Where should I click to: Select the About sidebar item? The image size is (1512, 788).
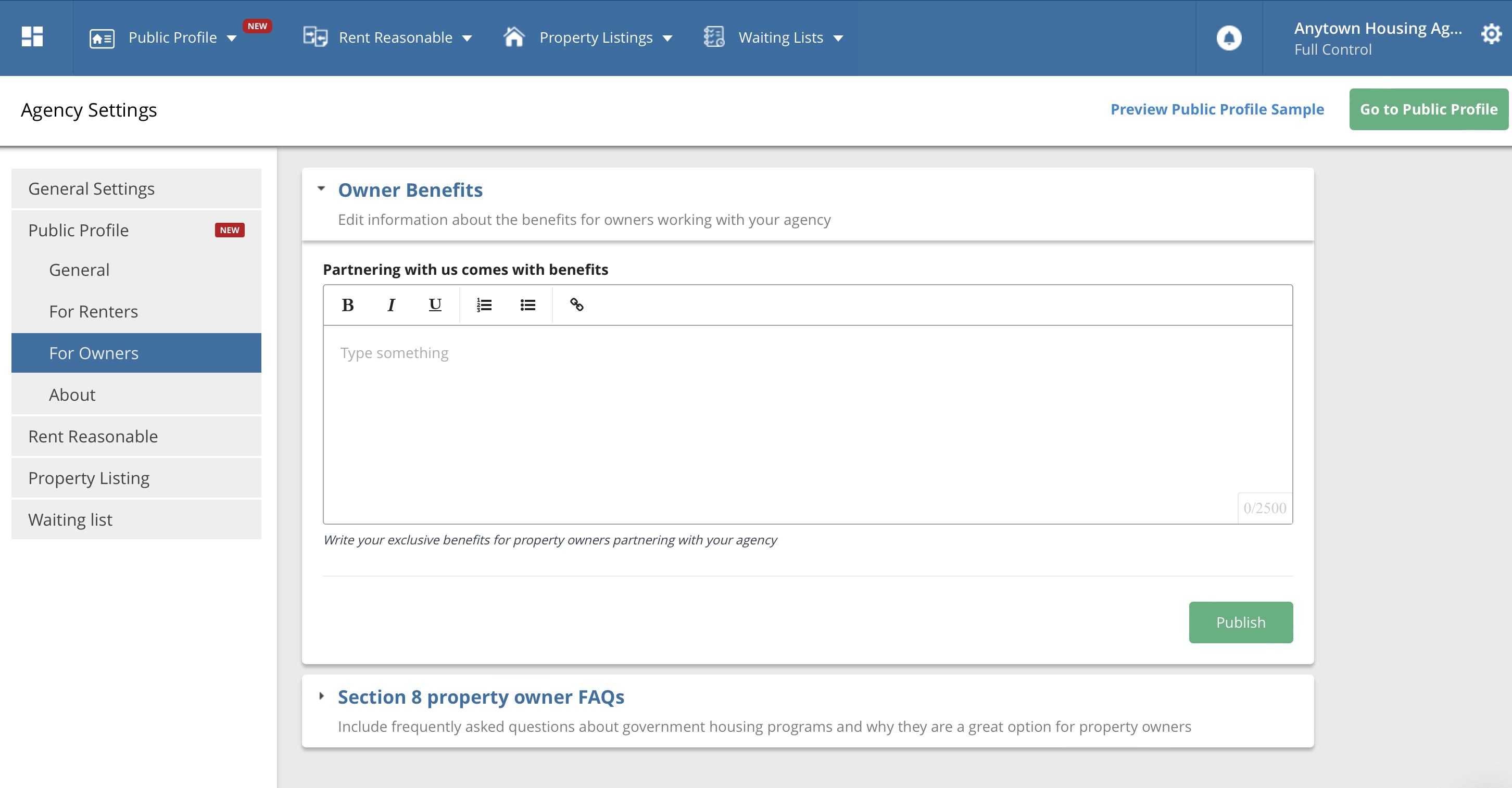pyautogui.click(x=72, y=395)
